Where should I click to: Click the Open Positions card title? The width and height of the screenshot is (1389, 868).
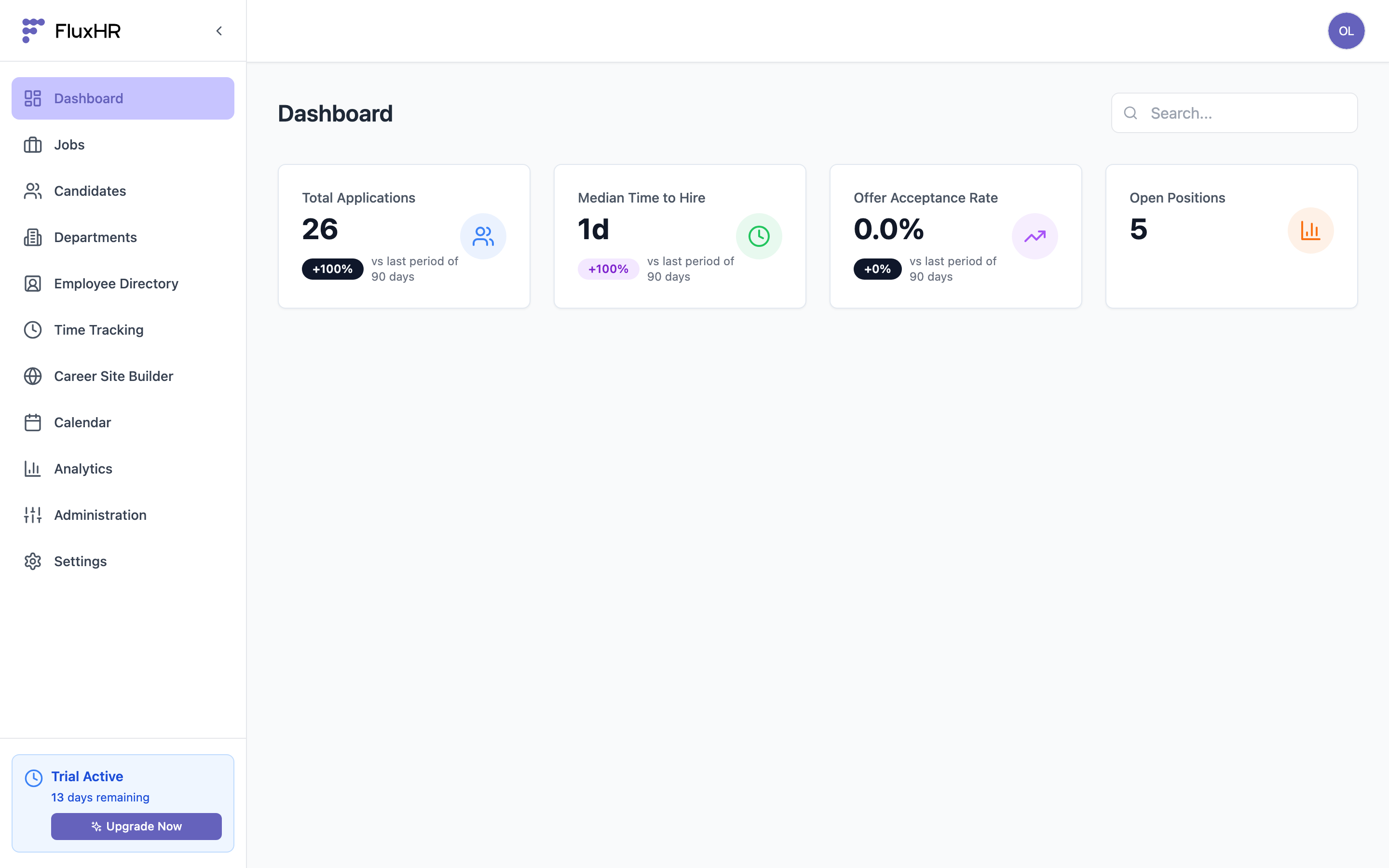[x=1177, y=198]
